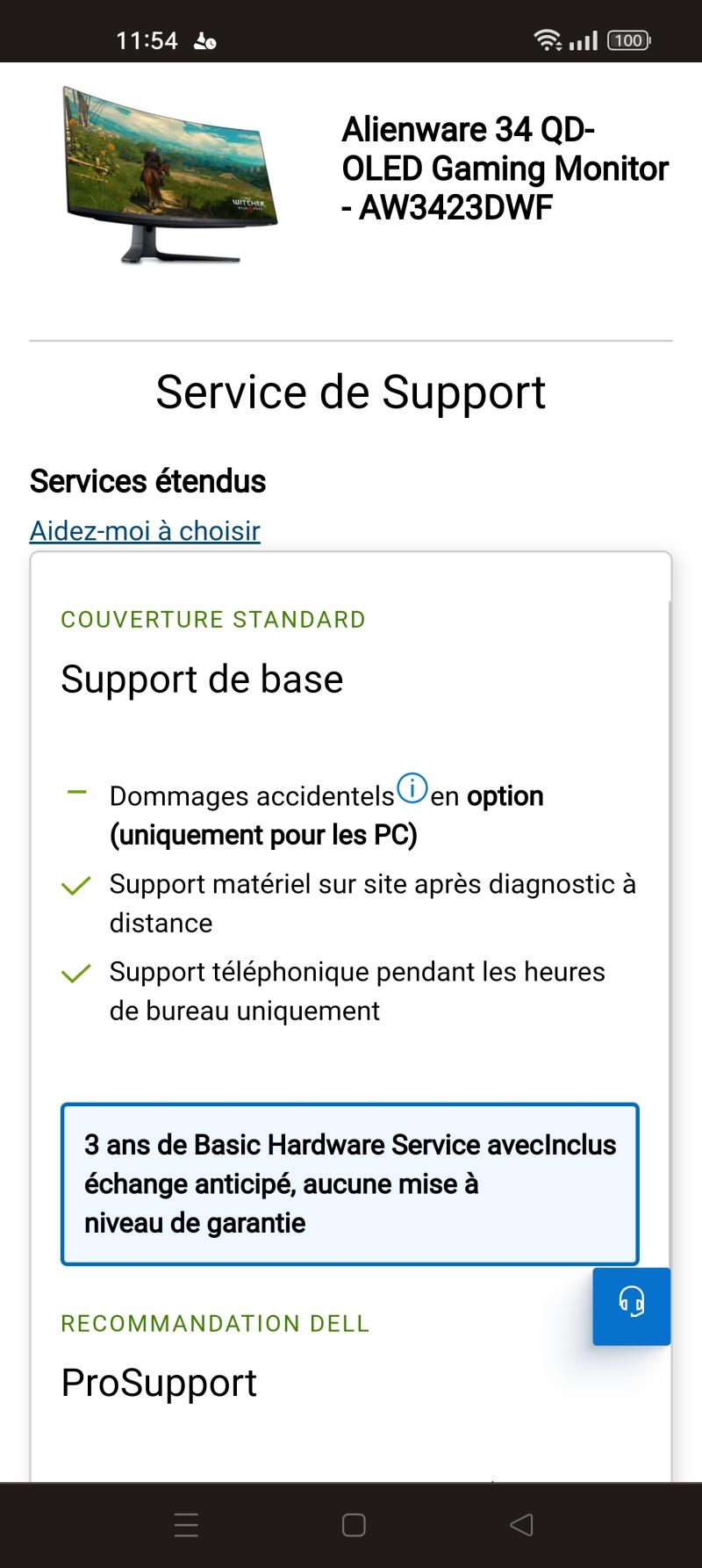Click the Aidez-moi à choisir link

[x=145, y=531]
